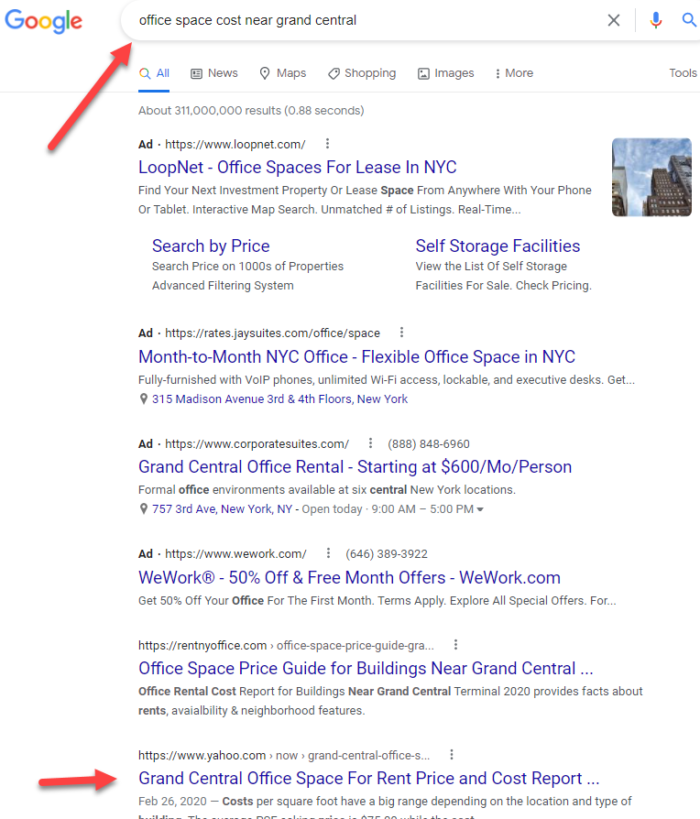Image resolution: width=700 pixels, height=819 pixels.
Task: Click the corporatesuites.com URL text
Action: coord(257,444)
